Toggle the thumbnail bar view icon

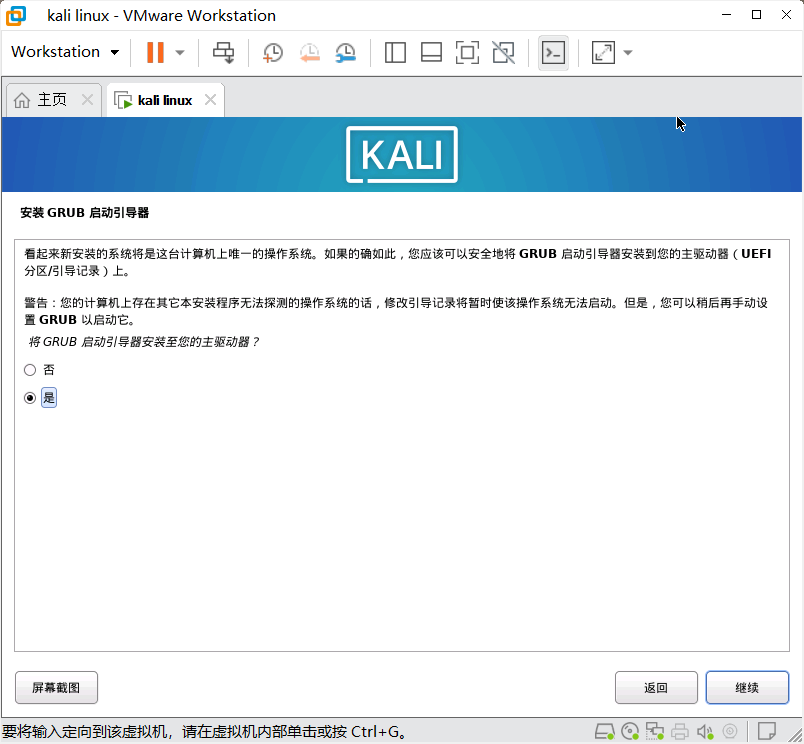click(431, 52)
